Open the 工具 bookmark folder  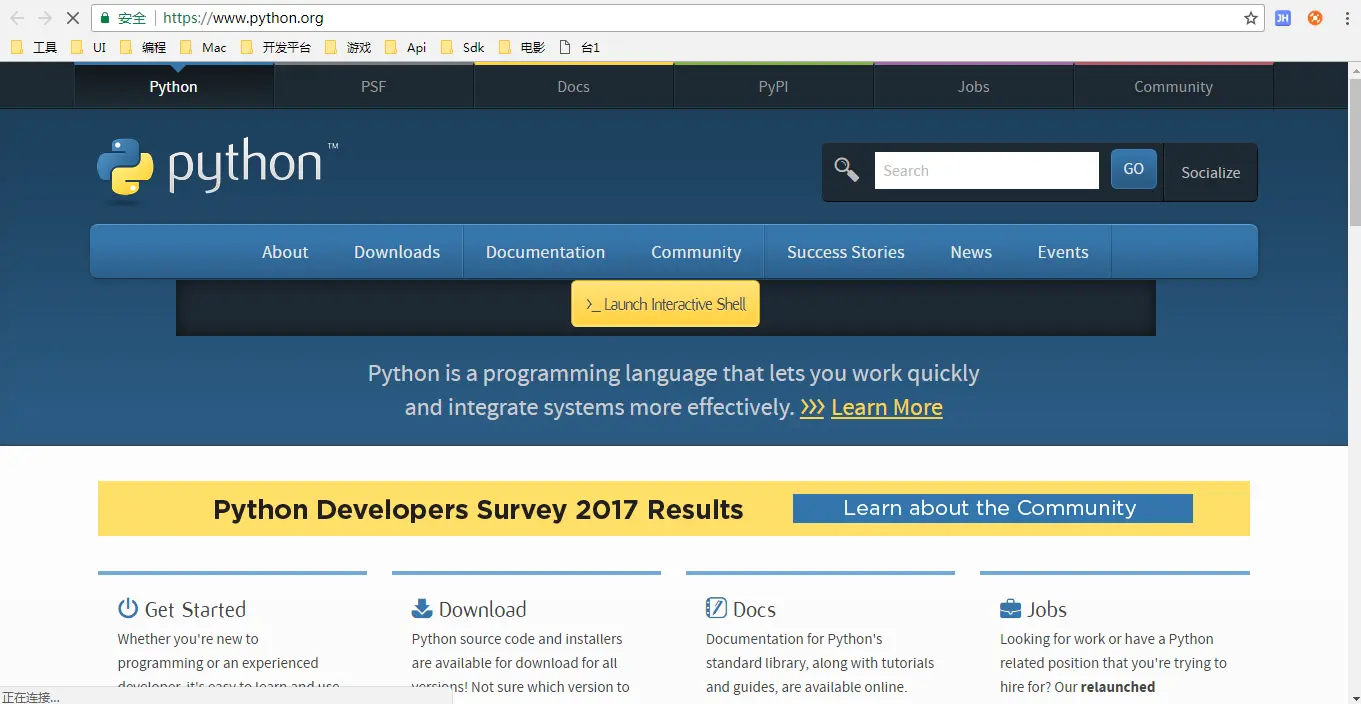(x=34, y=47)
